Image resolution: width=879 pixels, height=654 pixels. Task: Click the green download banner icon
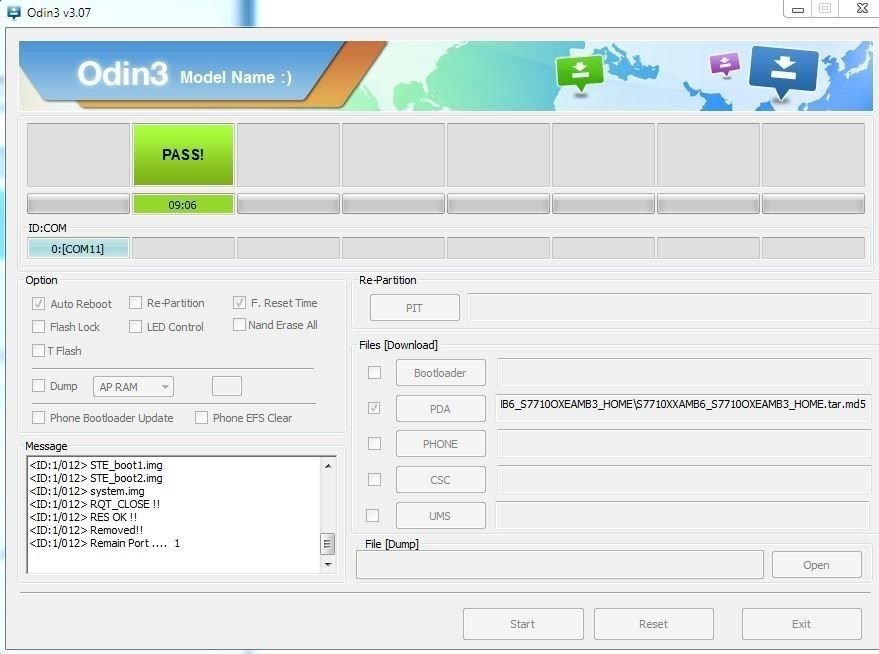pos(580,72)
